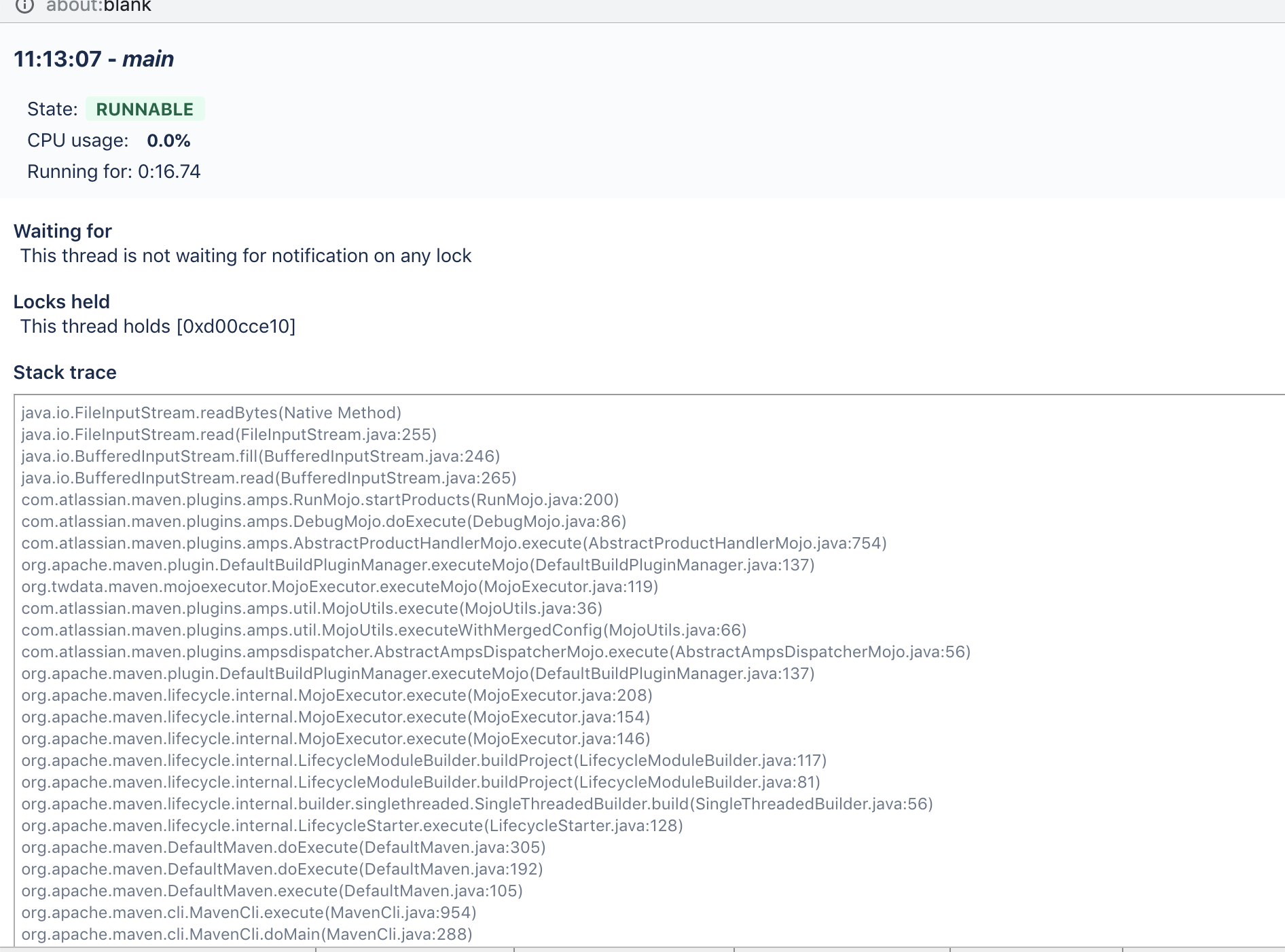The image size is (1285, 952).
Task: Click the first DefaultBuildPluginManager.executeMojo line
Action: 418,565
